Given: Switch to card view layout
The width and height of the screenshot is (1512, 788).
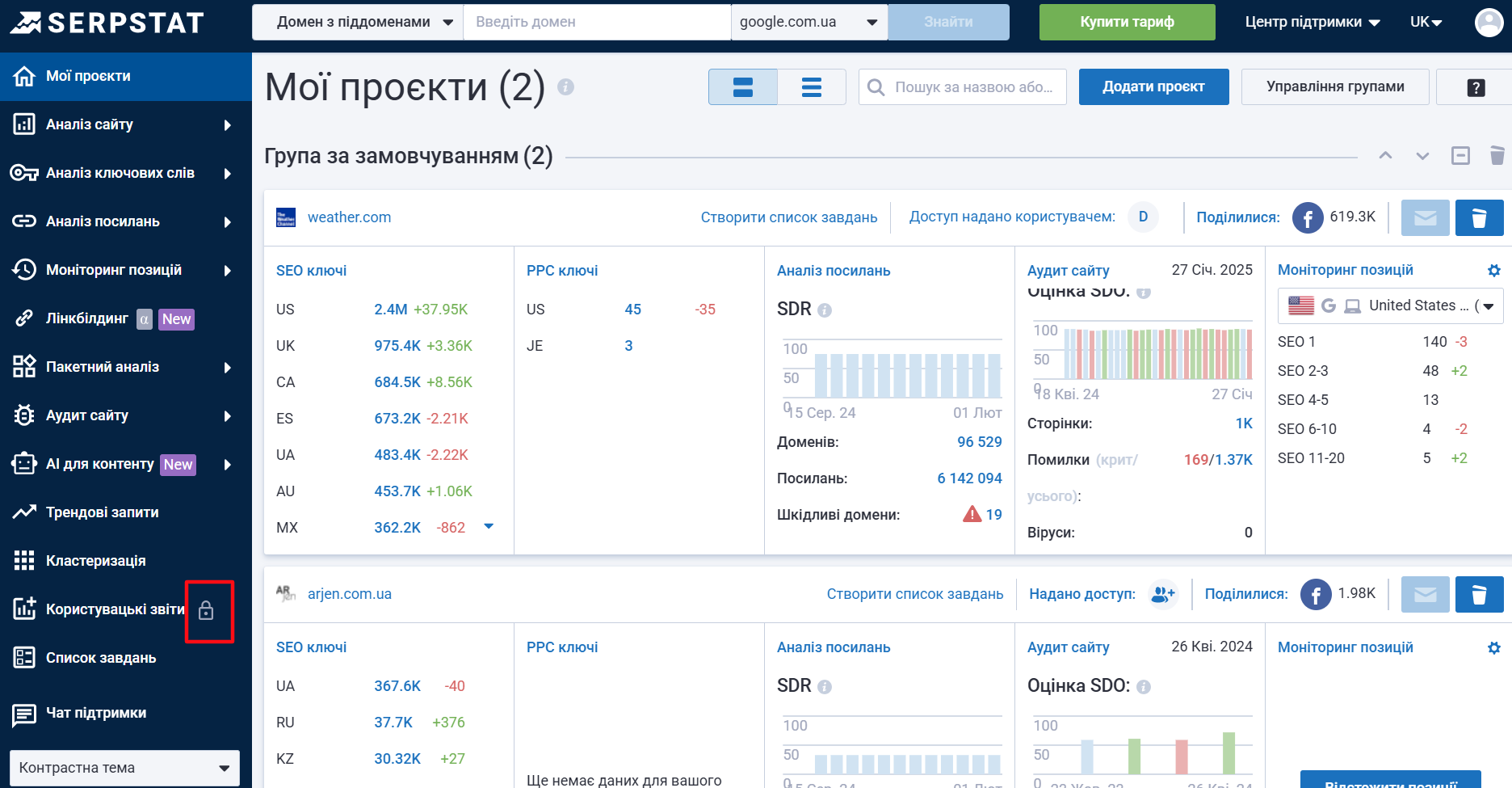Looking at the screenshot, I should click(743, 87).
